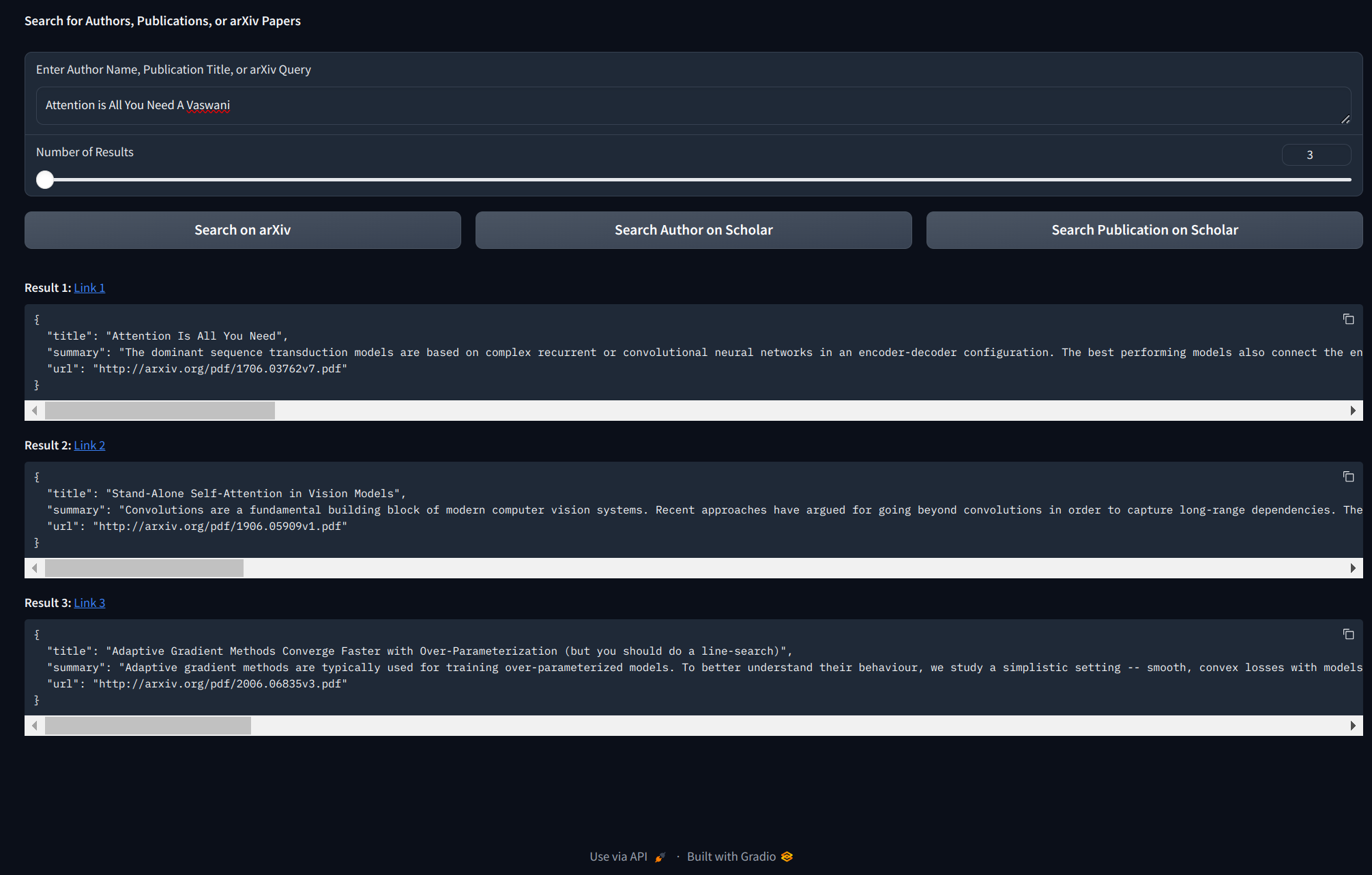
Task: Click right scroll arrow in Result 3
Action: (1353, 726)
